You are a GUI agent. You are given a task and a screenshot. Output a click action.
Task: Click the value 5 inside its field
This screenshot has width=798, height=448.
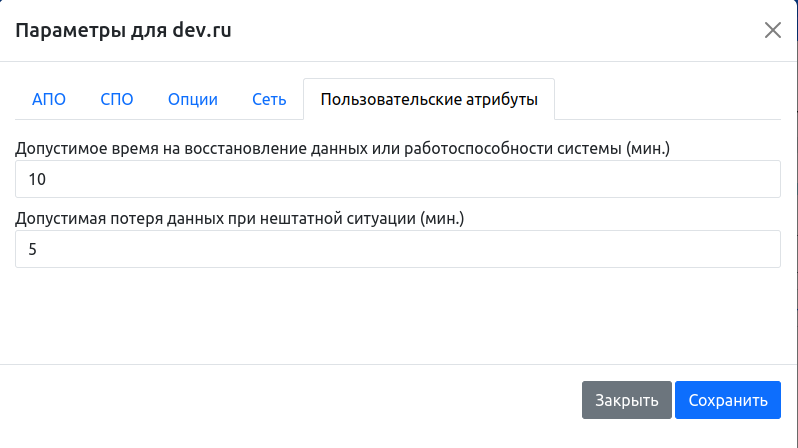point(33,249)
